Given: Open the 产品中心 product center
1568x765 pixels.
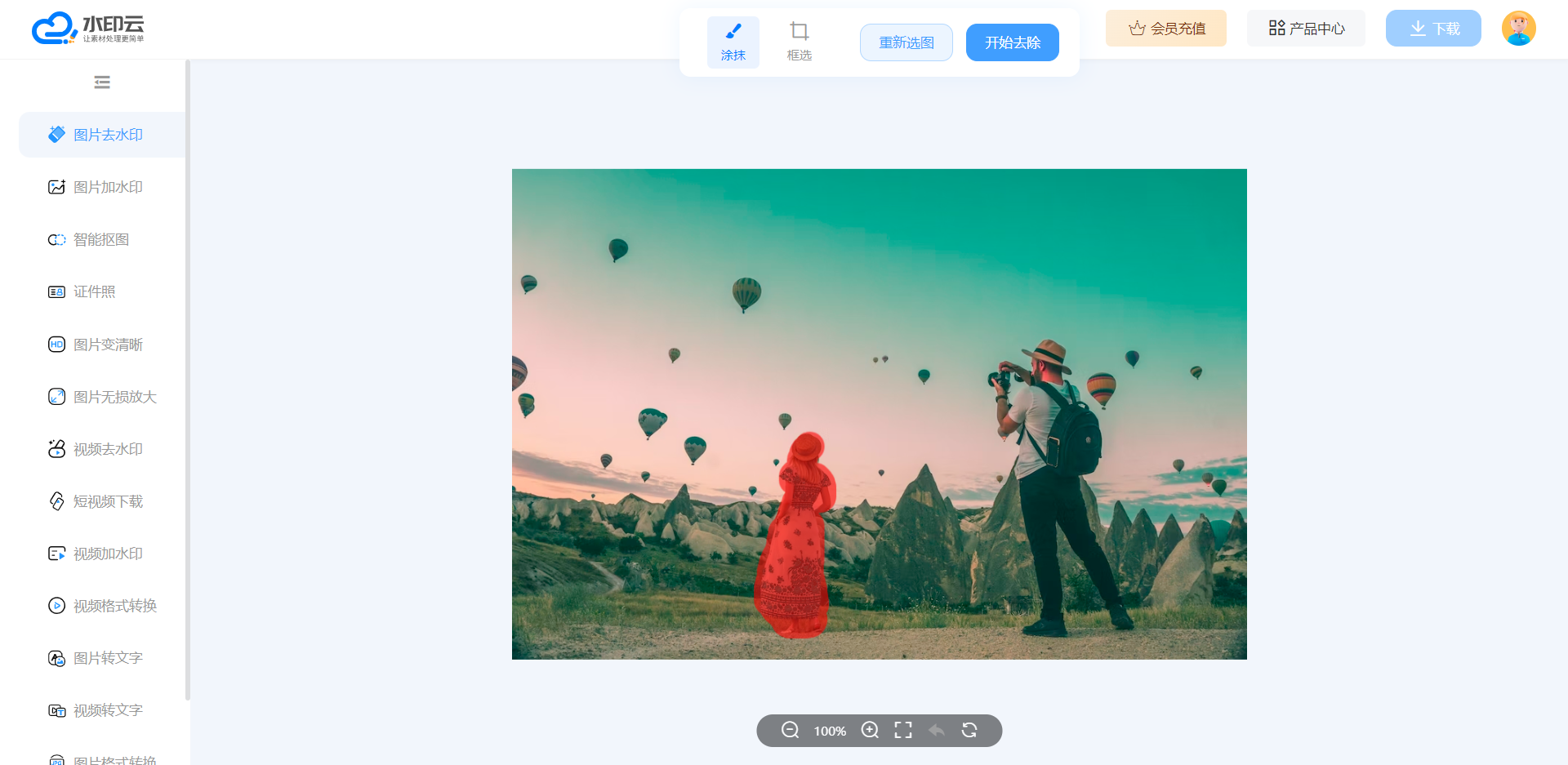Looking at the screenshot, I should pyautogui.click(x=1306, y=29).
